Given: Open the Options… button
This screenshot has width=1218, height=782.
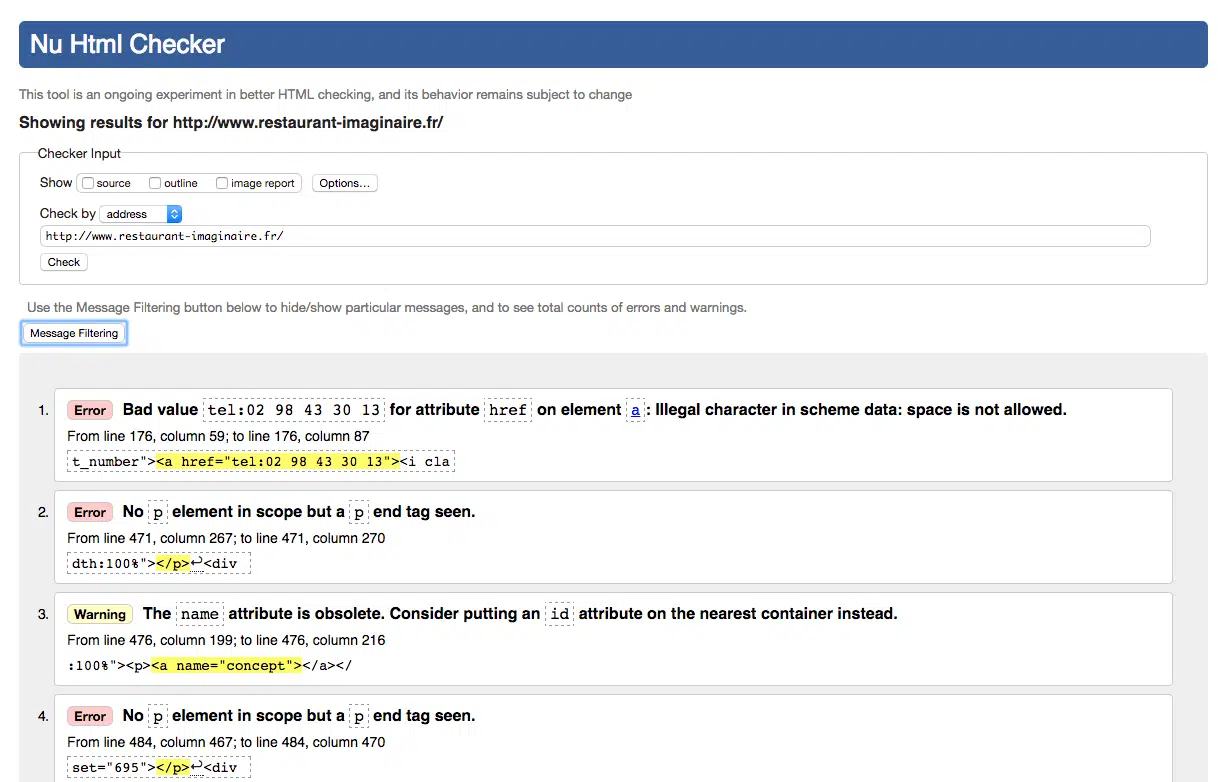Looking at the screenshot, I should click(345, 183).
